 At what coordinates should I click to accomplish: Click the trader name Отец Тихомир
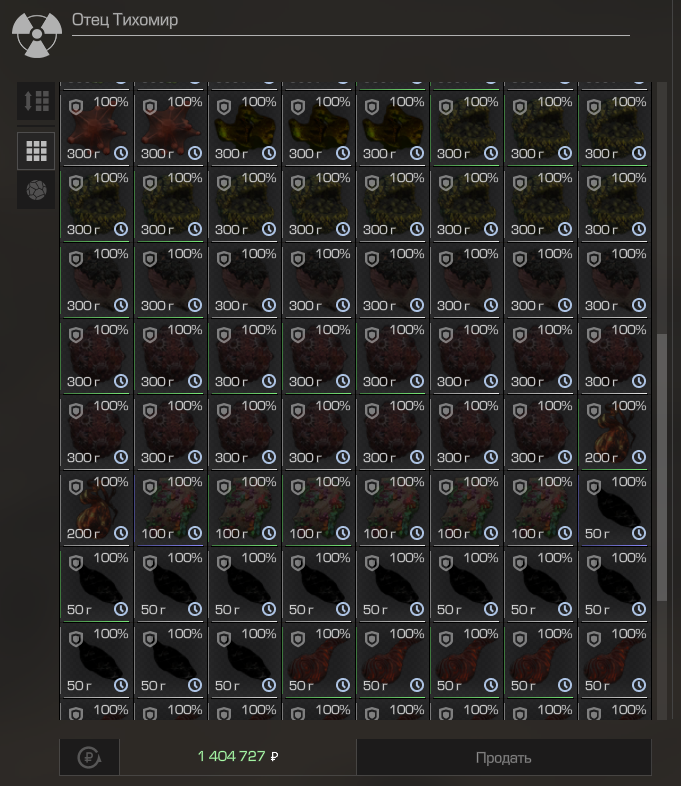point(125,20)
